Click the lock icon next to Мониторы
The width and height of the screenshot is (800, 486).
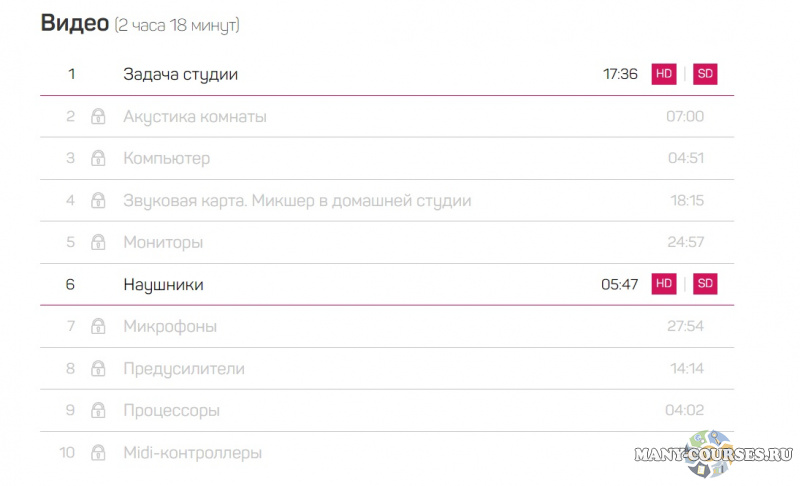click(99, 243)
